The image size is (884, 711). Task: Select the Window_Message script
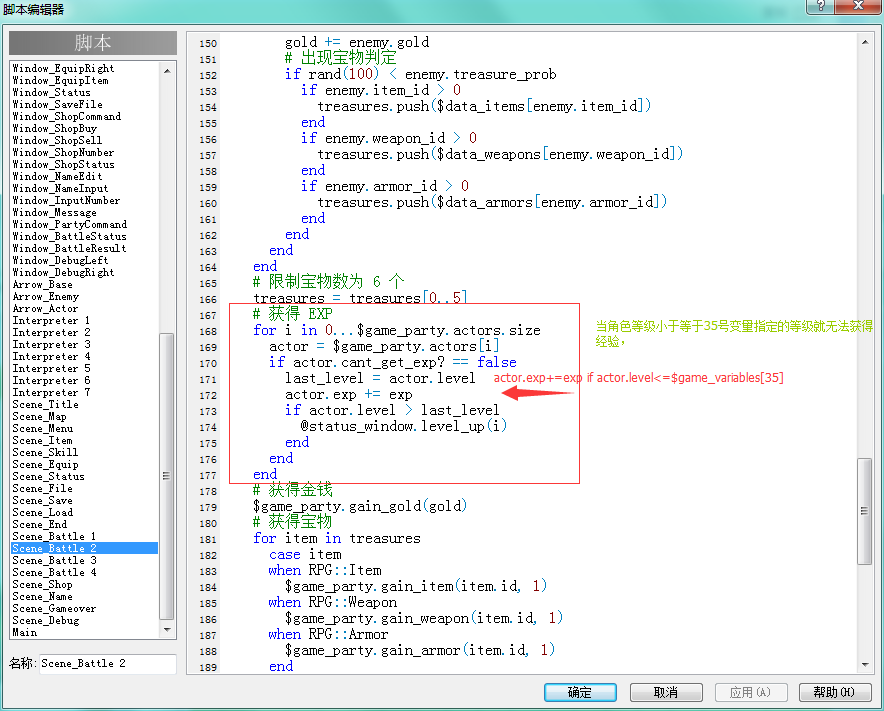(55, 213)
